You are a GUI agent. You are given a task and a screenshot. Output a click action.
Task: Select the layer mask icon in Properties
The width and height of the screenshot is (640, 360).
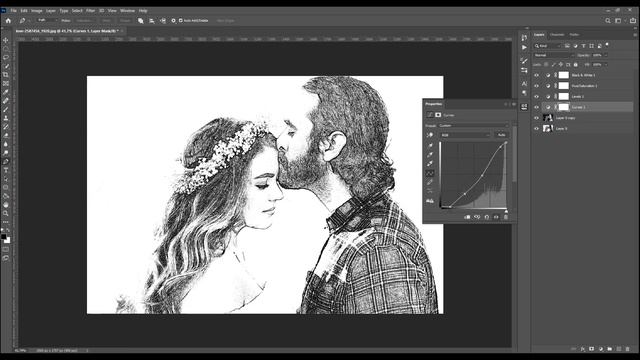click(x=438, y=115)
